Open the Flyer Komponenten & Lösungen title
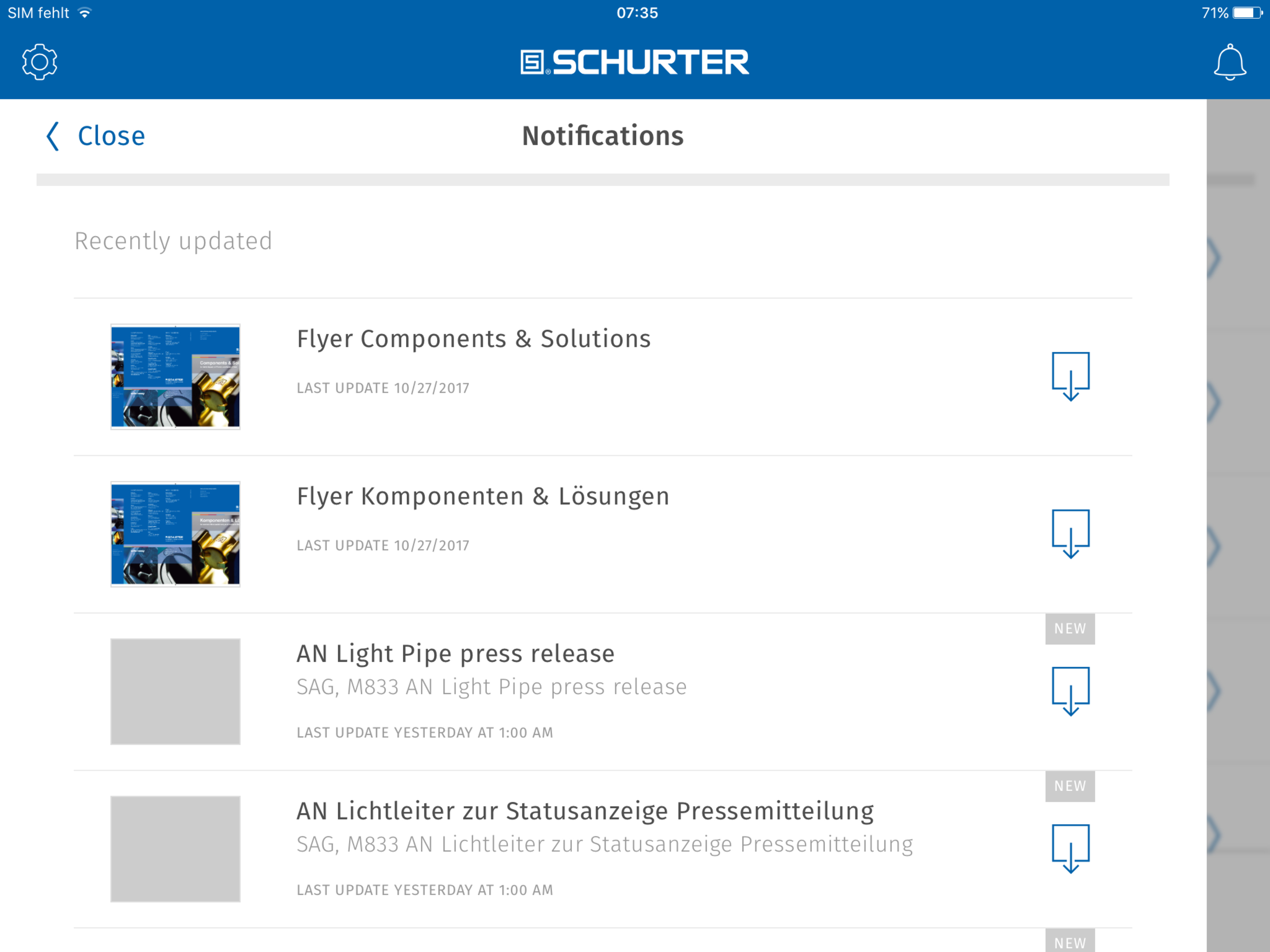Image resolution: width=1270 pixels, height=952 pixels. click(x=483, y=496)
